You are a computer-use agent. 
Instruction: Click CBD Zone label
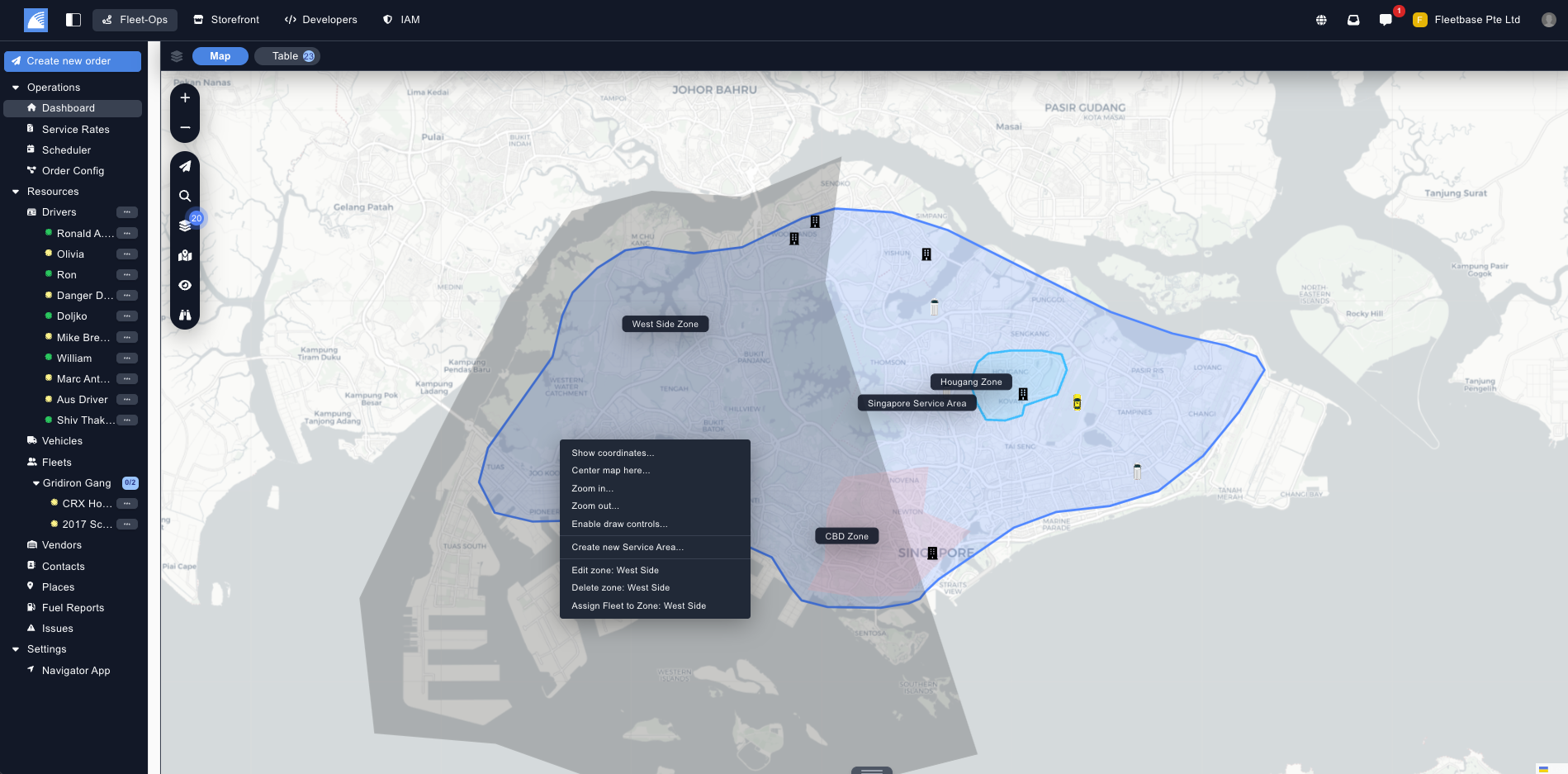pyautogui.click(x=847, y=537)
